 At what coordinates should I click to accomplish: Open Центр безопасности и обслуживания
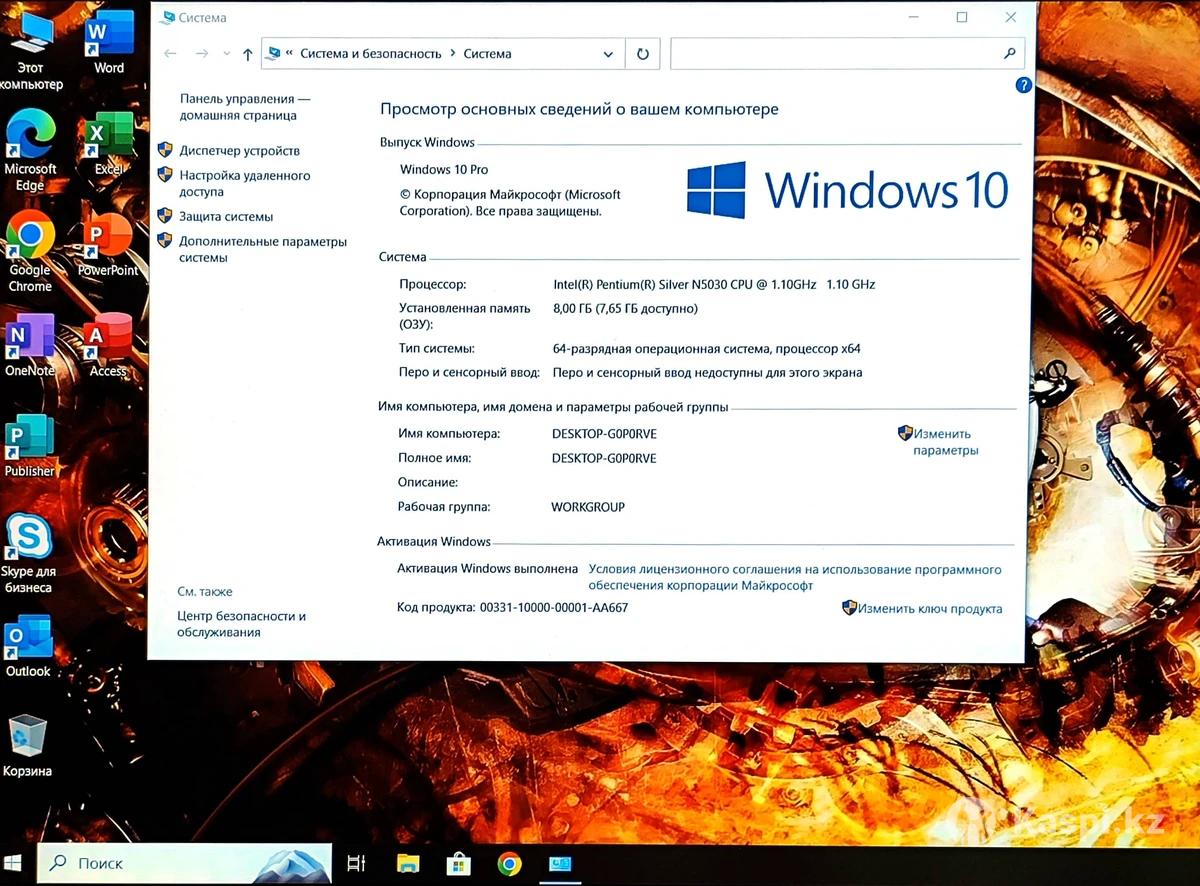pos(241,624)
